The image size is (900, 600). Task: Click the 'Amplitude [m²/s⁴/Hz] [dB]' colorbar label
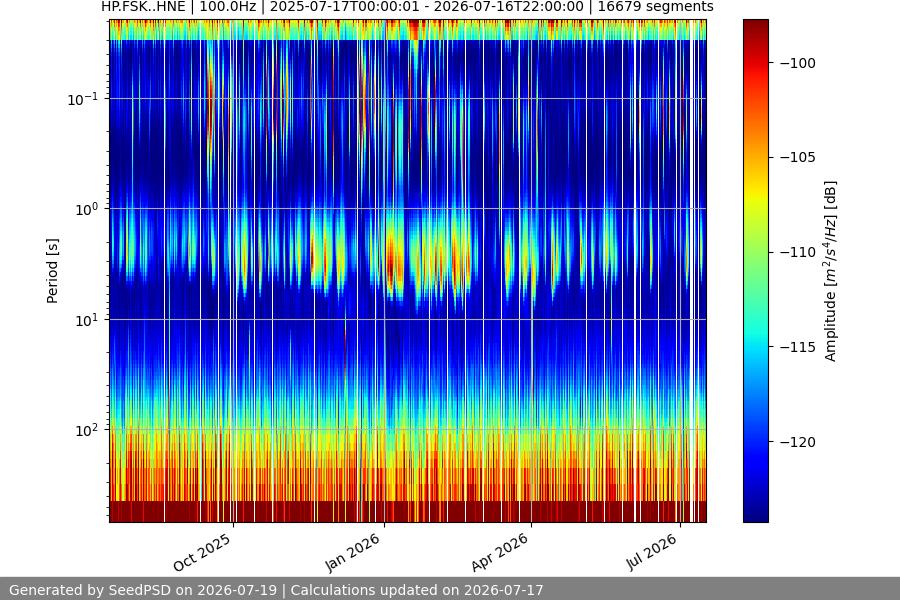831,271
